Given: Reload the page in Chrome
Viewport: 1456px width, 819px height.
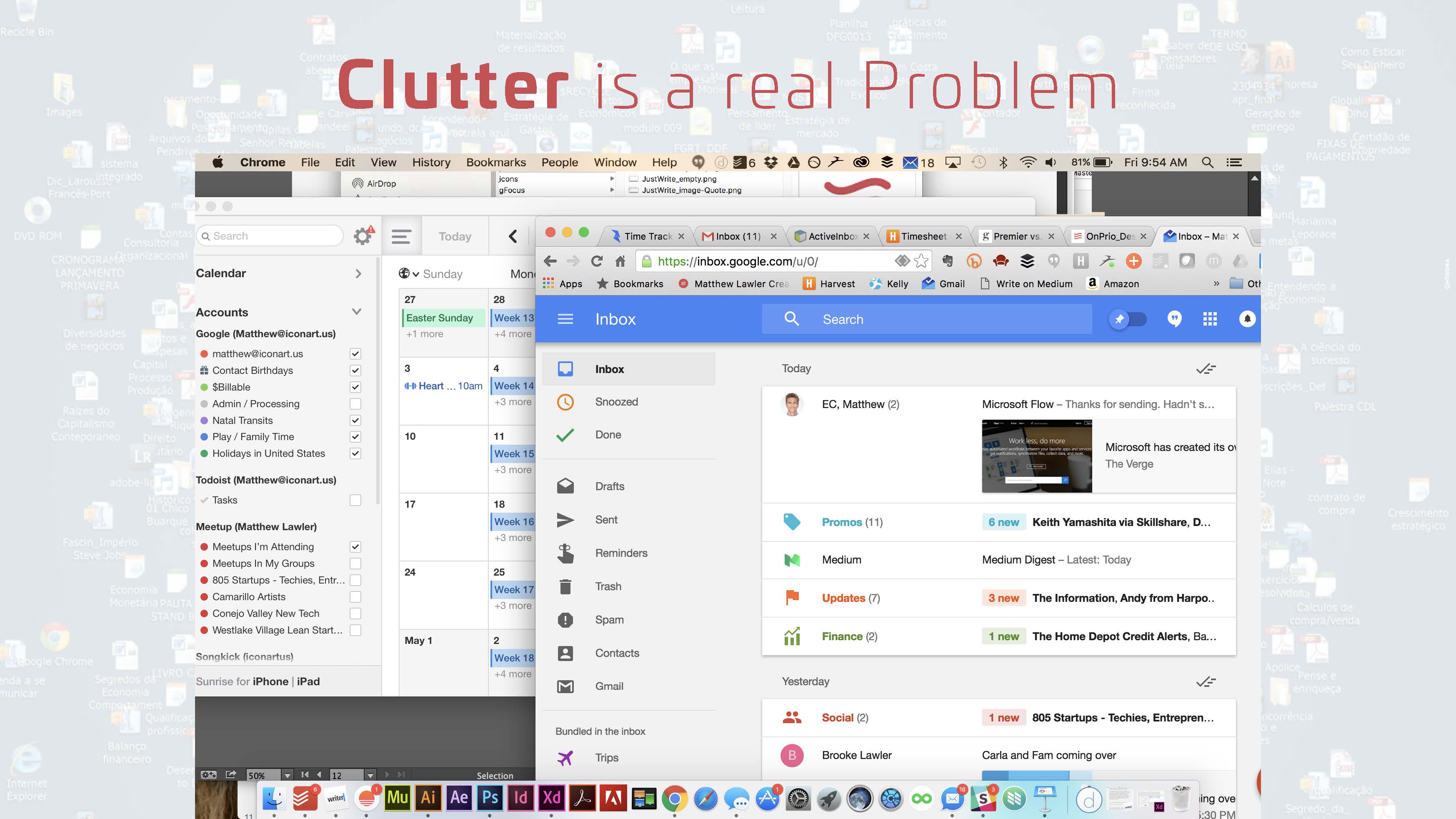Looking at the screenshot, I should coord(596,261).
